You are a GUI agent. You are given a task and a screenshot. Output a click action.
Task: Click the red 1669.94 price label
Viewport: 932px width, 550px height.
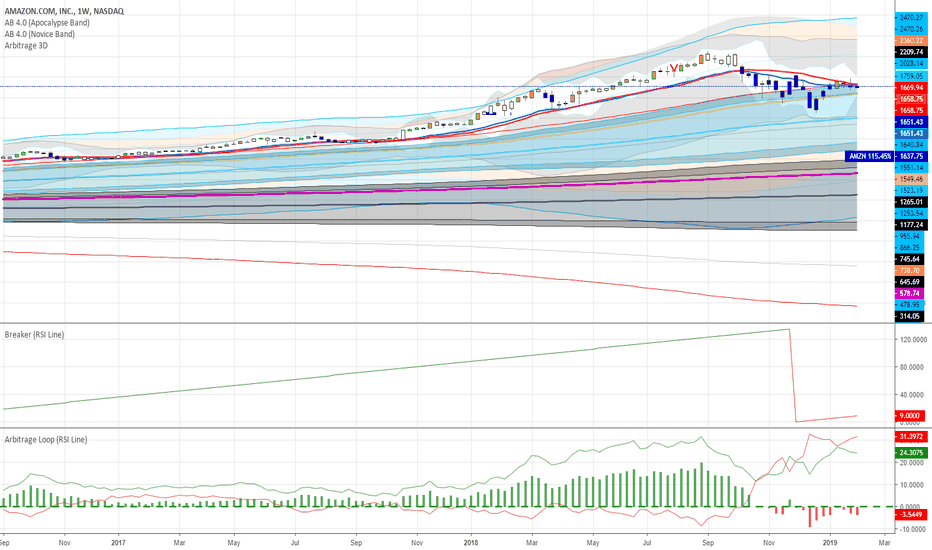click(x=911, y=87)
